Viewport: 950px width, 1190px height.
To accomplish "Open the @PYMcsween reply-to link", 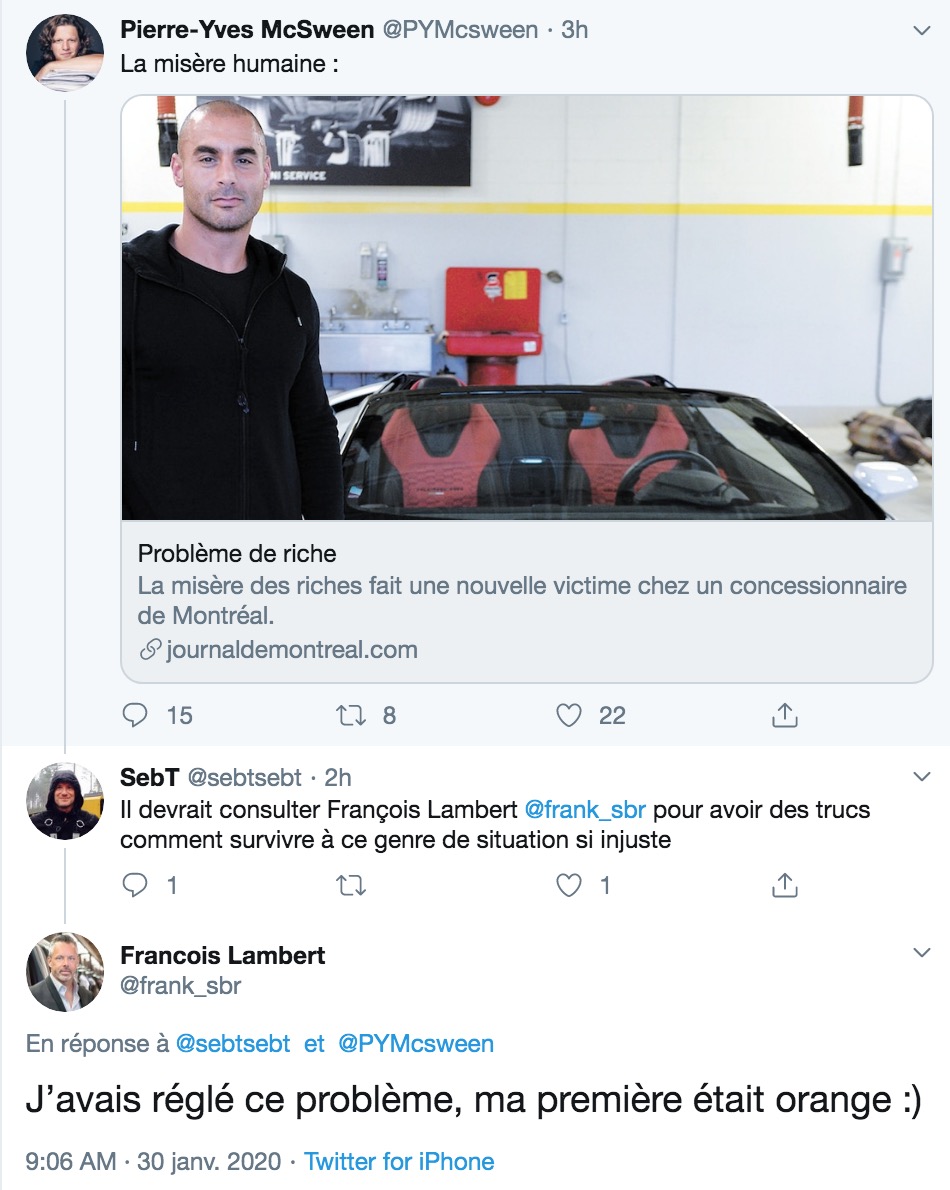I will pyautogui.click(x=416, y=1044).
